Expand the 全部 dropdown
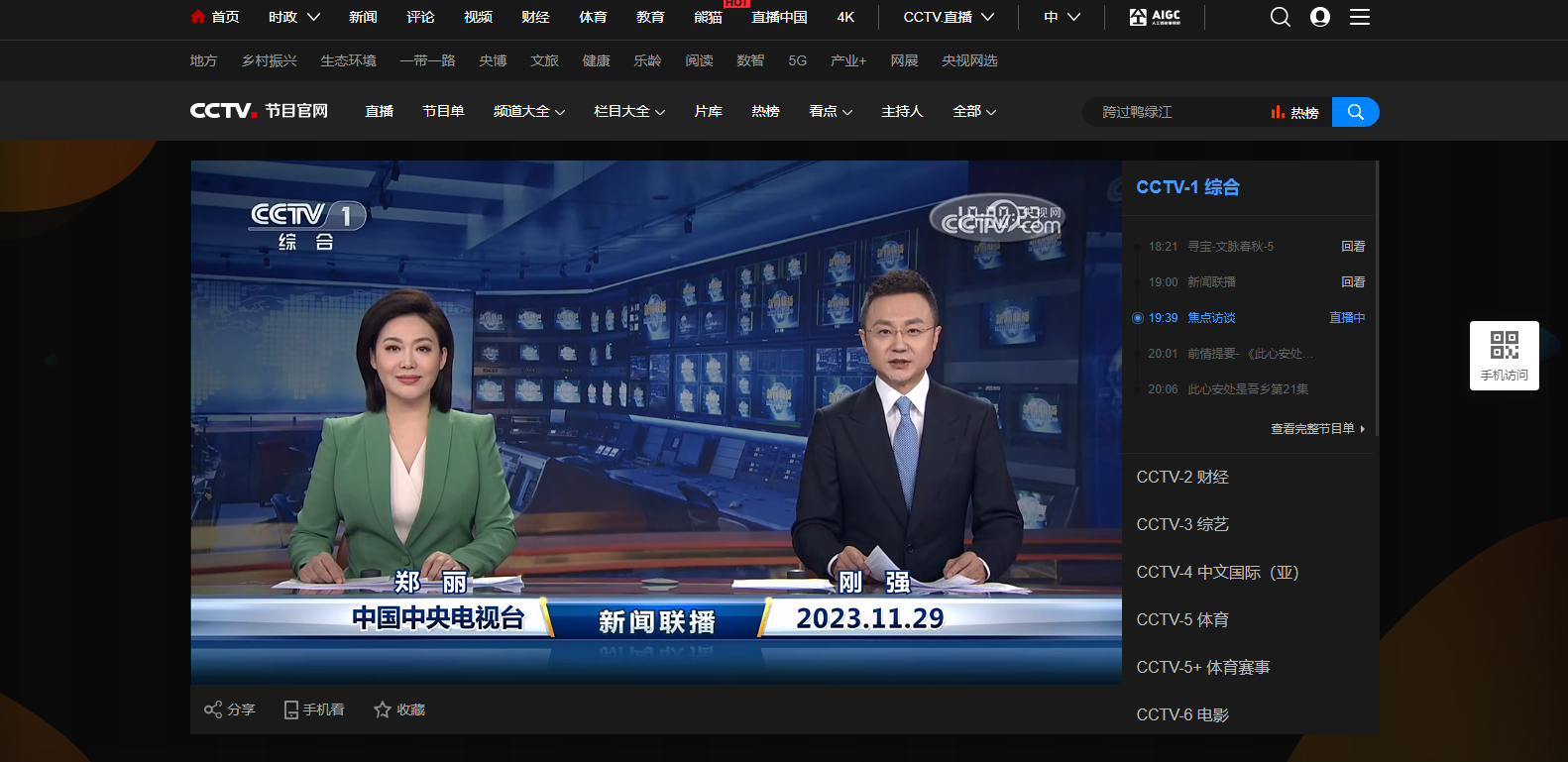The height and width of the screenshot is (762, 1568). [x=991, y=112]
